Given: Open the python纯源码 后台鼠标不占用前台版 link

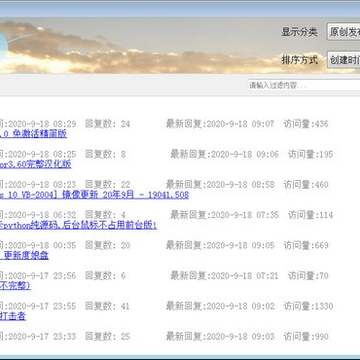Looking at the screenshot, I should [x=78, y=225].
